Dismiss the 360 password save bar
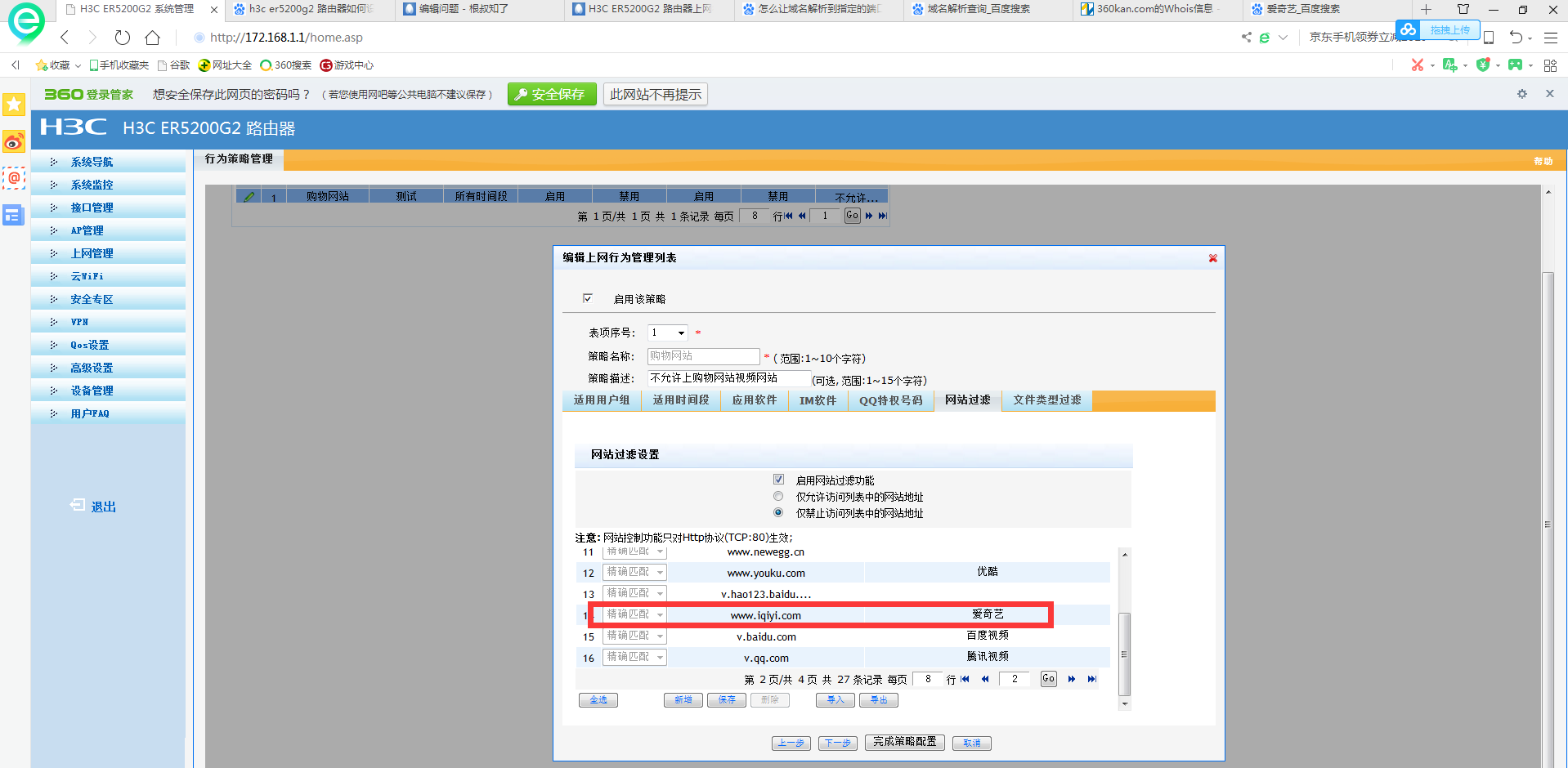 coord(1549,94)
